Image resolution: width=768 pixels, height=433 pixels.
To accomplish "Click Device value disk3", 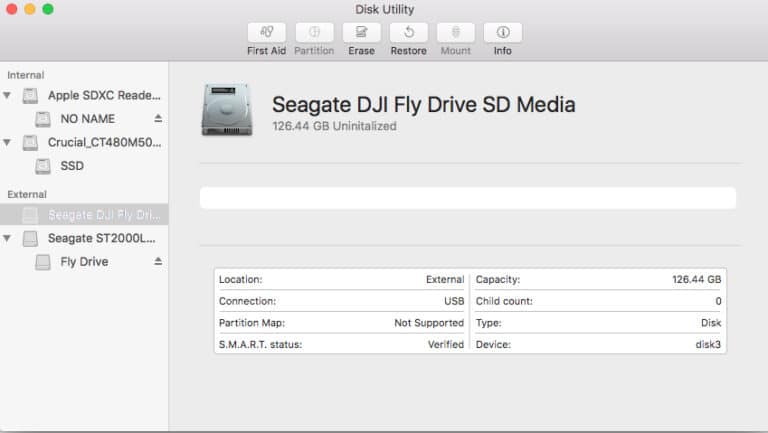I will tap(708, 344).
